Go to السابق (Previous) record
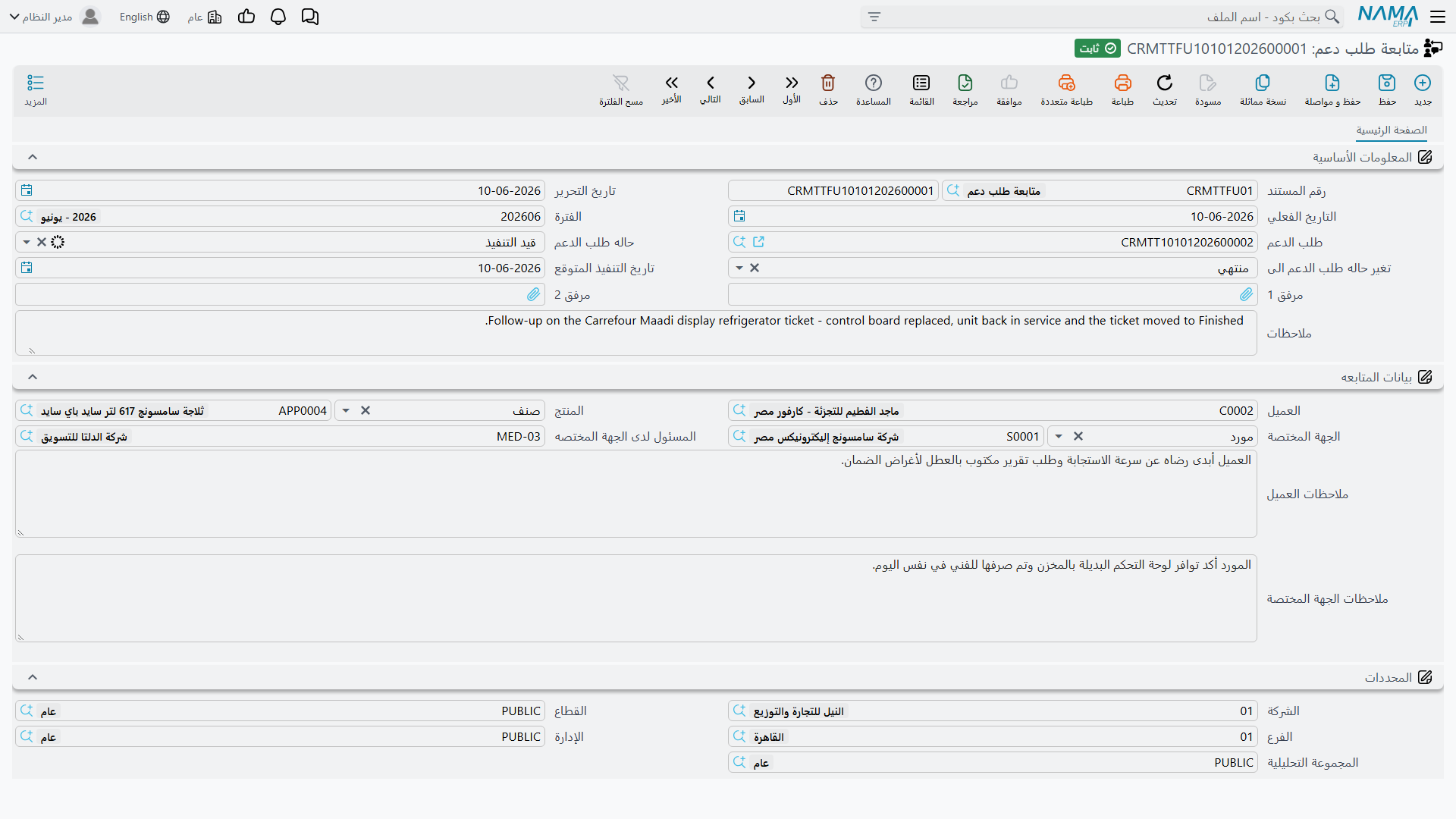Image resolution: width=1456 pixels, height=819 pixels. 752,83
